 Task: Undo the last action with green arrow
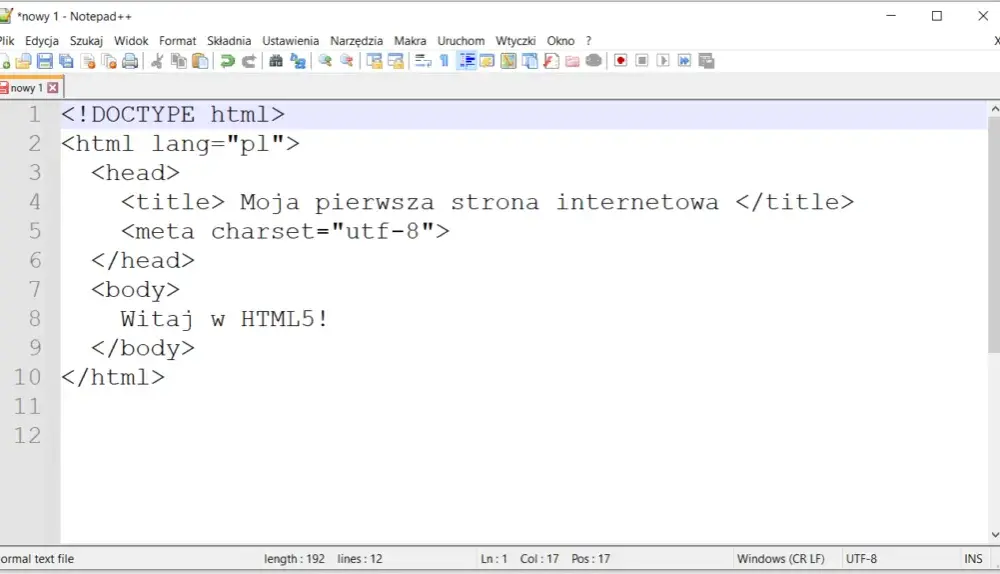click(x=227, y=61)
